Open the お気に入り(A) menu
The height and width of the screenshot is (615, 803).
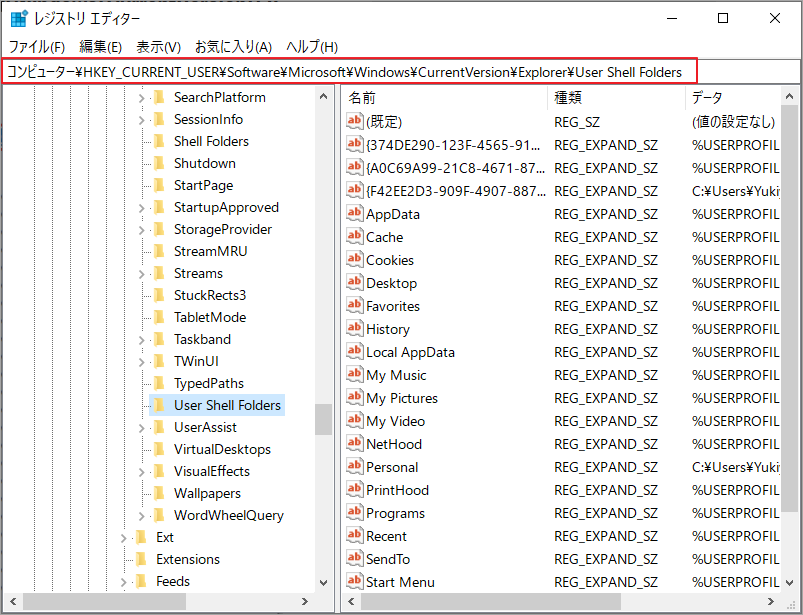point(233,47)
